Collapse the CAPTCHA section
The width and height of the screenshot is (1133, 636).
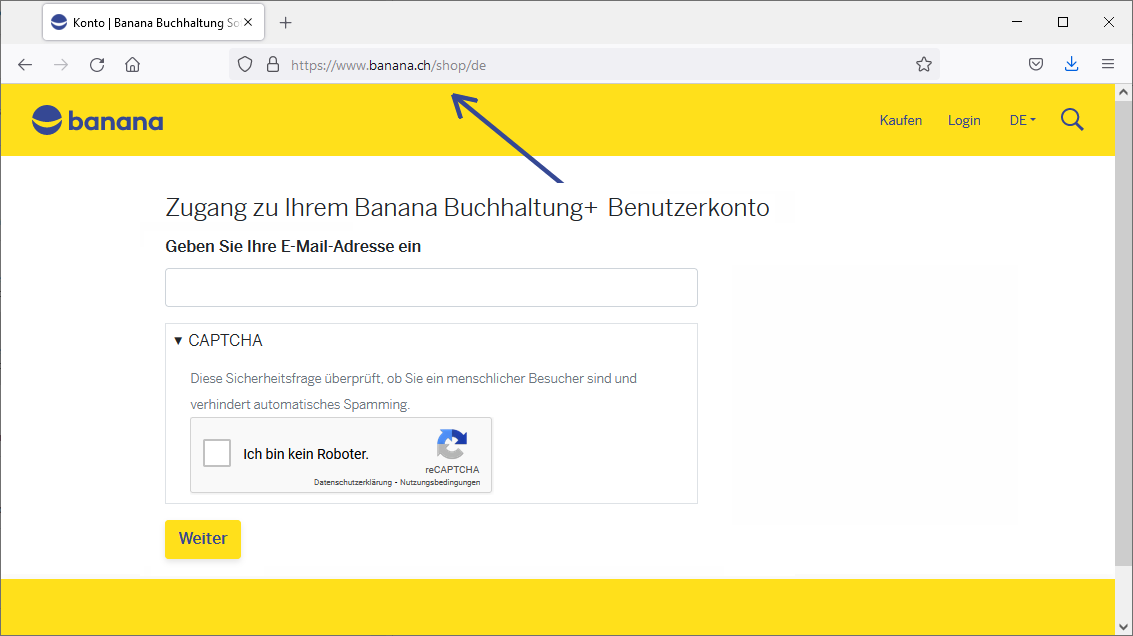tap(217, 341)
